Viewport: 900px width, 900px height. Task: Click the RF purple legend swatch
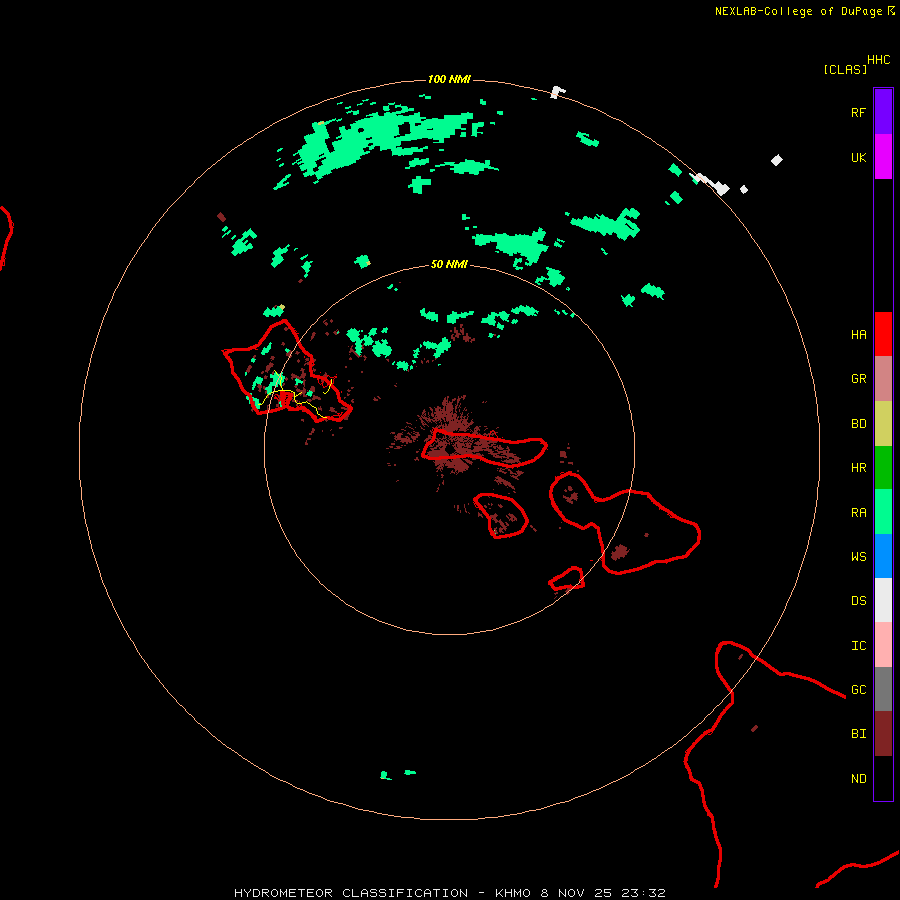[883, 112]
